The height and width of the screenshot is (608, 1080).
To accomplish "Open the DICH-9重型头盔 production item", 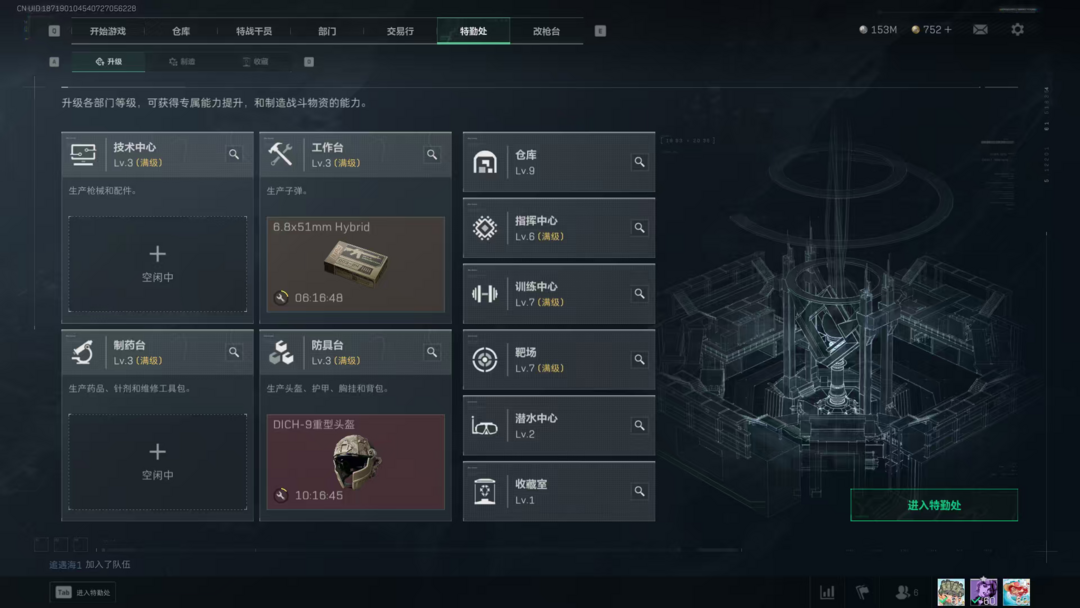I will click(x=355, y=462).
